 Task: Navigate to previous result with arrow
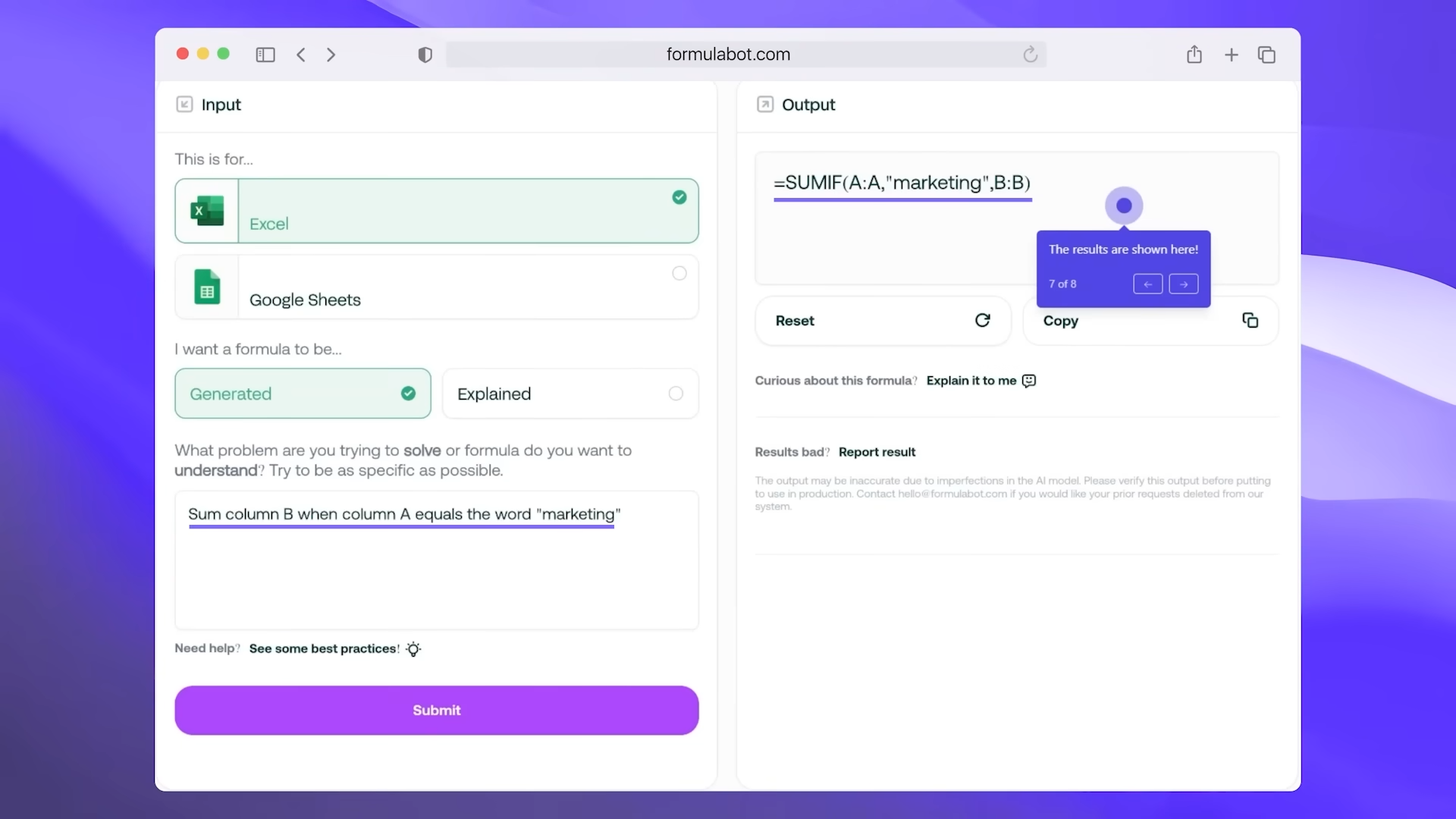click(1147, 284)
